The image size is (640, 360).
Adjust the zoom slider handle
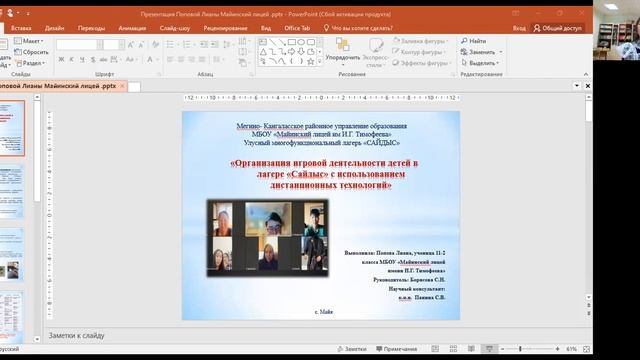(x=520, y=349)
